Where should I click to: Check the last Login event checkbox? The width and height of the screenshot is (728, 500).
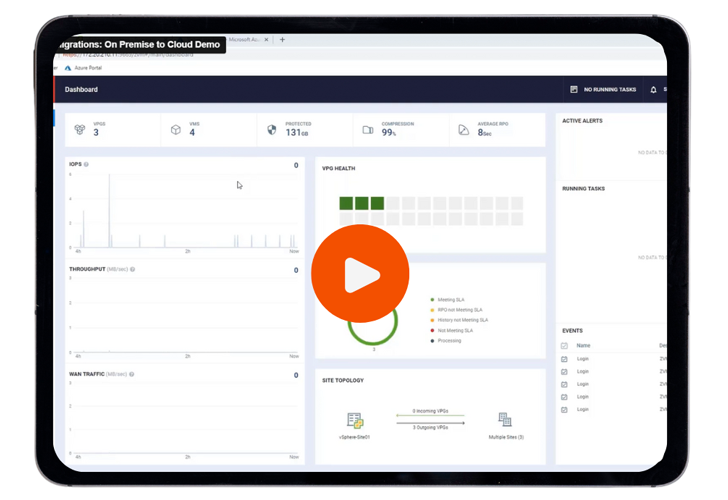click(x=565, y=410)
